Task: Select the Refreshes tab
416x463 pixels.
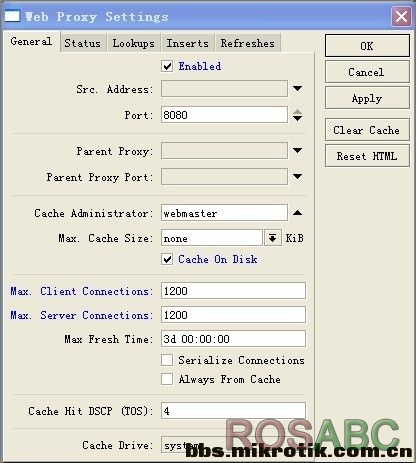Action: pyautogui.click(x=248, y=43)
